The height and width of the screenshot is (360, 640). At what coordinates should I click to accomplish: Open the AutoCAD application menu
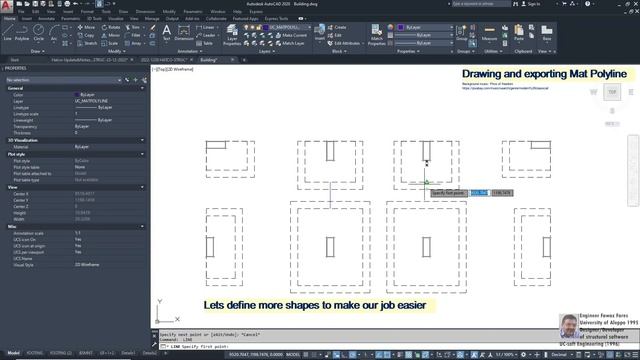click(6, 6)
